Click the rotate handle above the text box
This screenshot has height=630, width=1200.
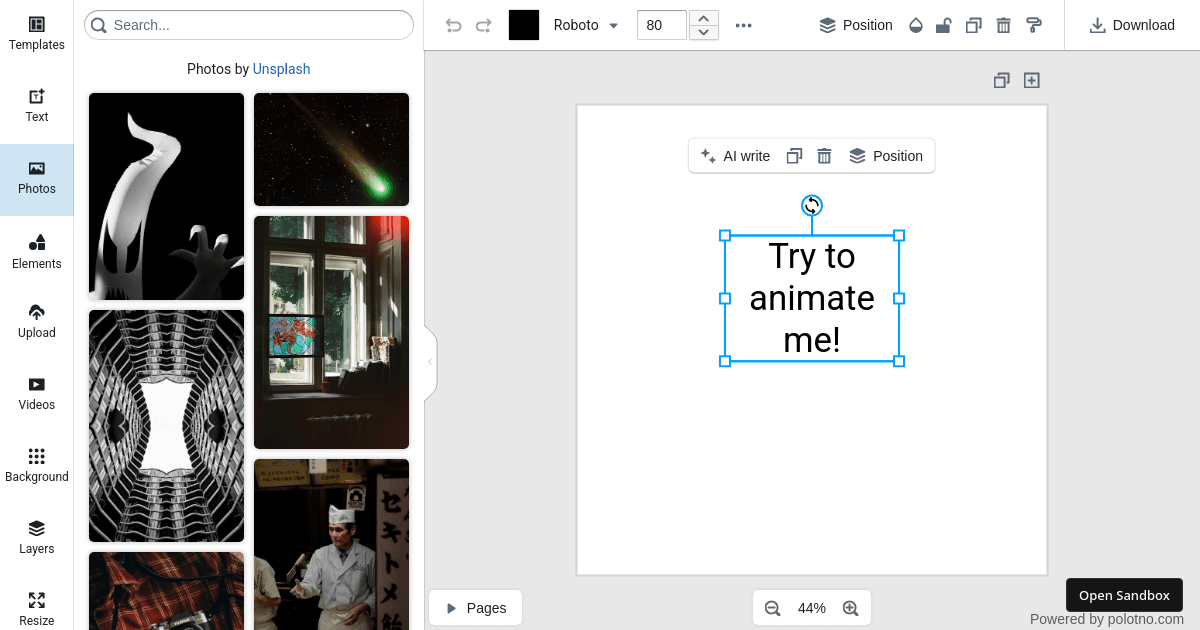[812, 205]
